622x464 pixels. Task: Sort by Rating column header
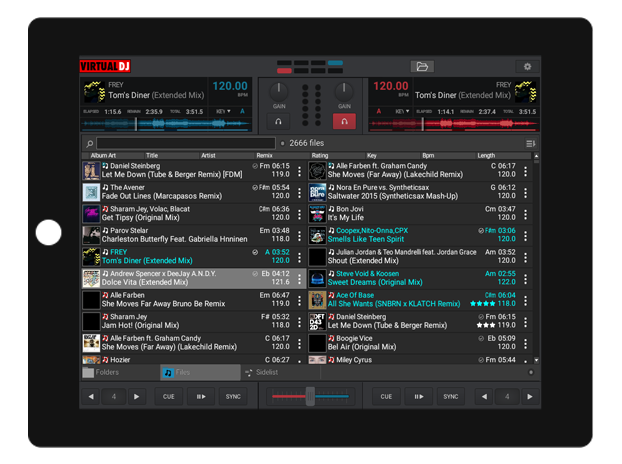[320, 155]
